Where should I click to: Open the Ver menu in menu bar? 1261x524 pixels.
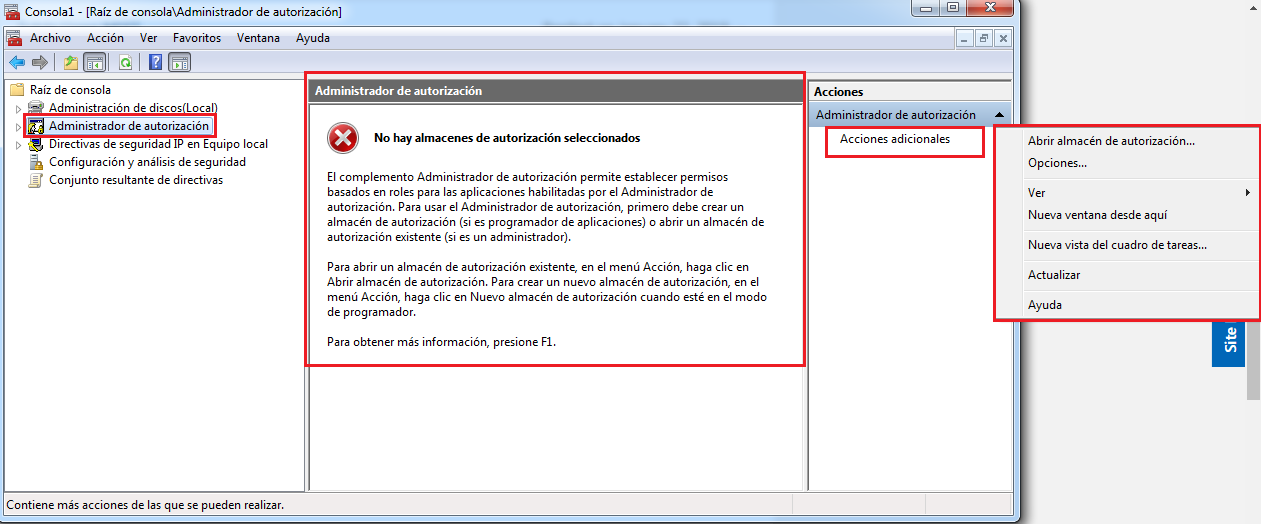point(149,38)
